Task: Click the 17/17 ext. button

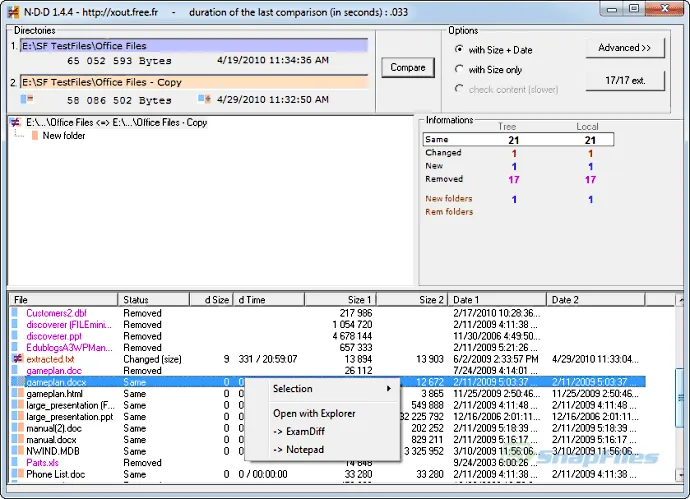Action: (x=625, y=80)
